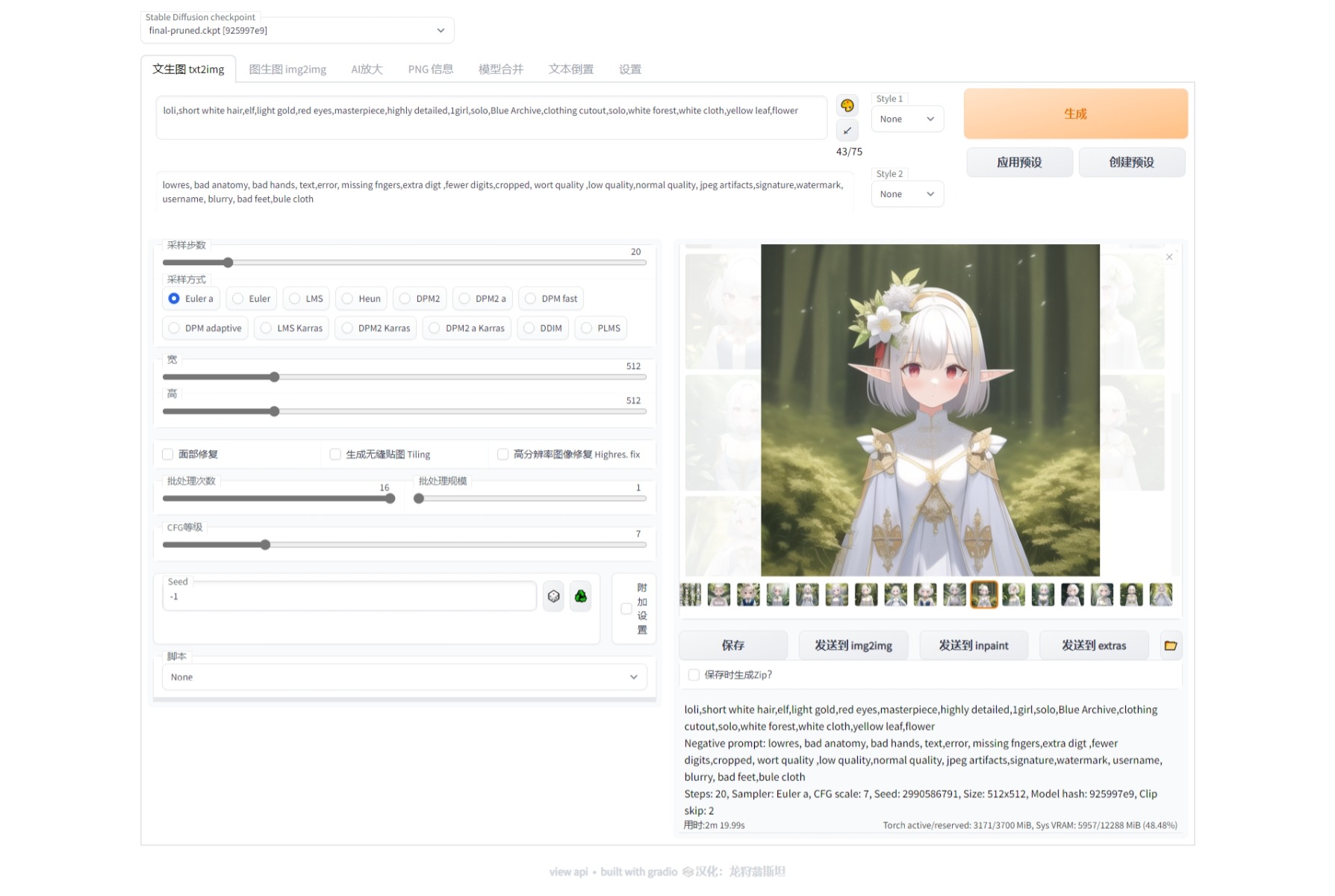Open the 设置 settings tab
This screenshot has height=896, width=1335.
point(629,69)
